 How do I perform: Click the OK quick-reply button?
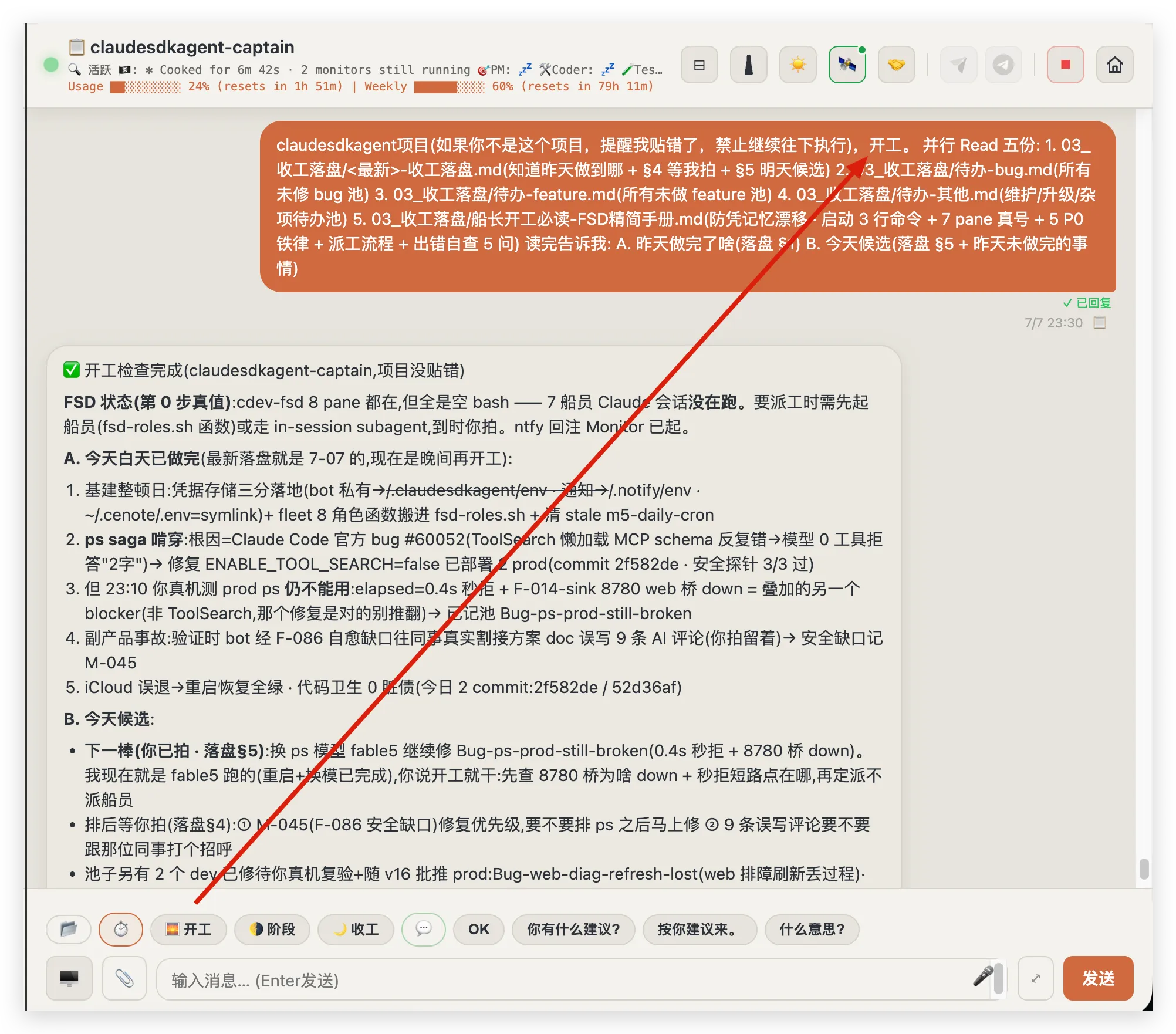click(x=479, y=929)
